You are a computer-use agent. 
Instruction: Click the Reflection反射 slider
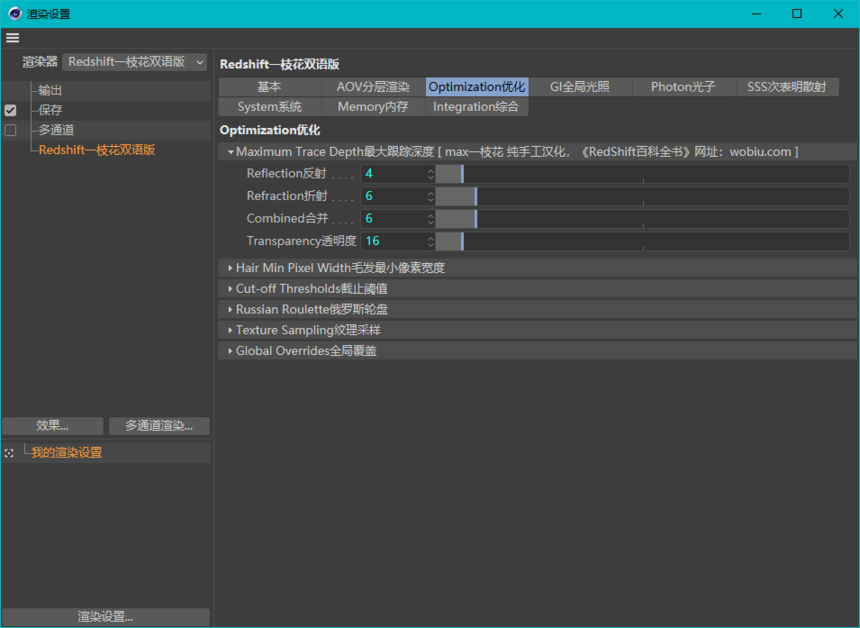642,174
